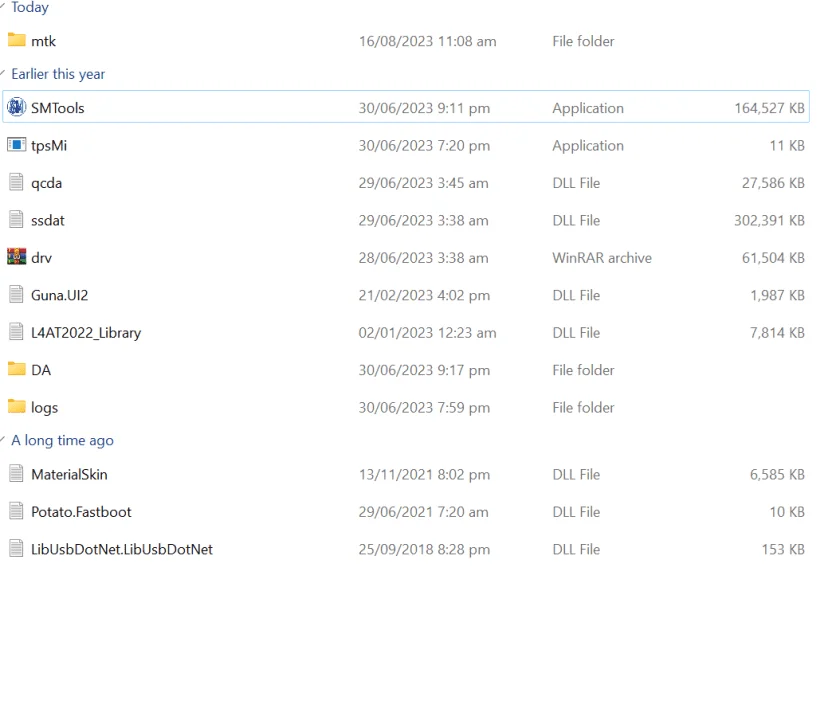Image resolution: width=836 pixels, height=720 pixels.
Task: Click the tpsMi application icon
Action: pyautogui.click(x=17, y=145)
